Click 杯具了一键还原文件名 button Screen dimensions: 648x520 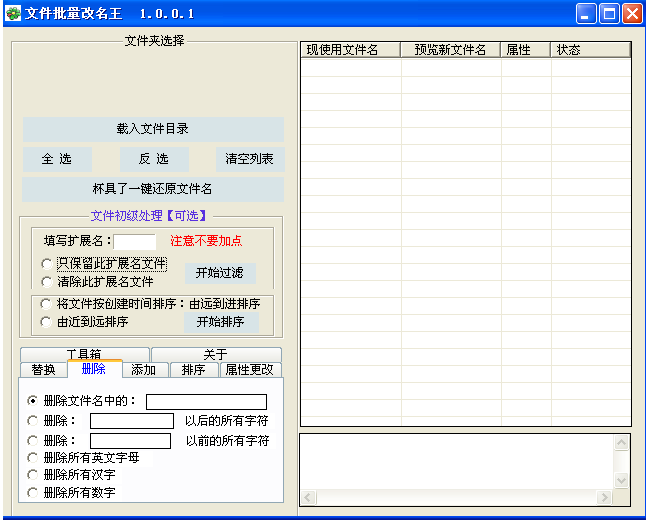pyautogui.click(x=153, y=189)
